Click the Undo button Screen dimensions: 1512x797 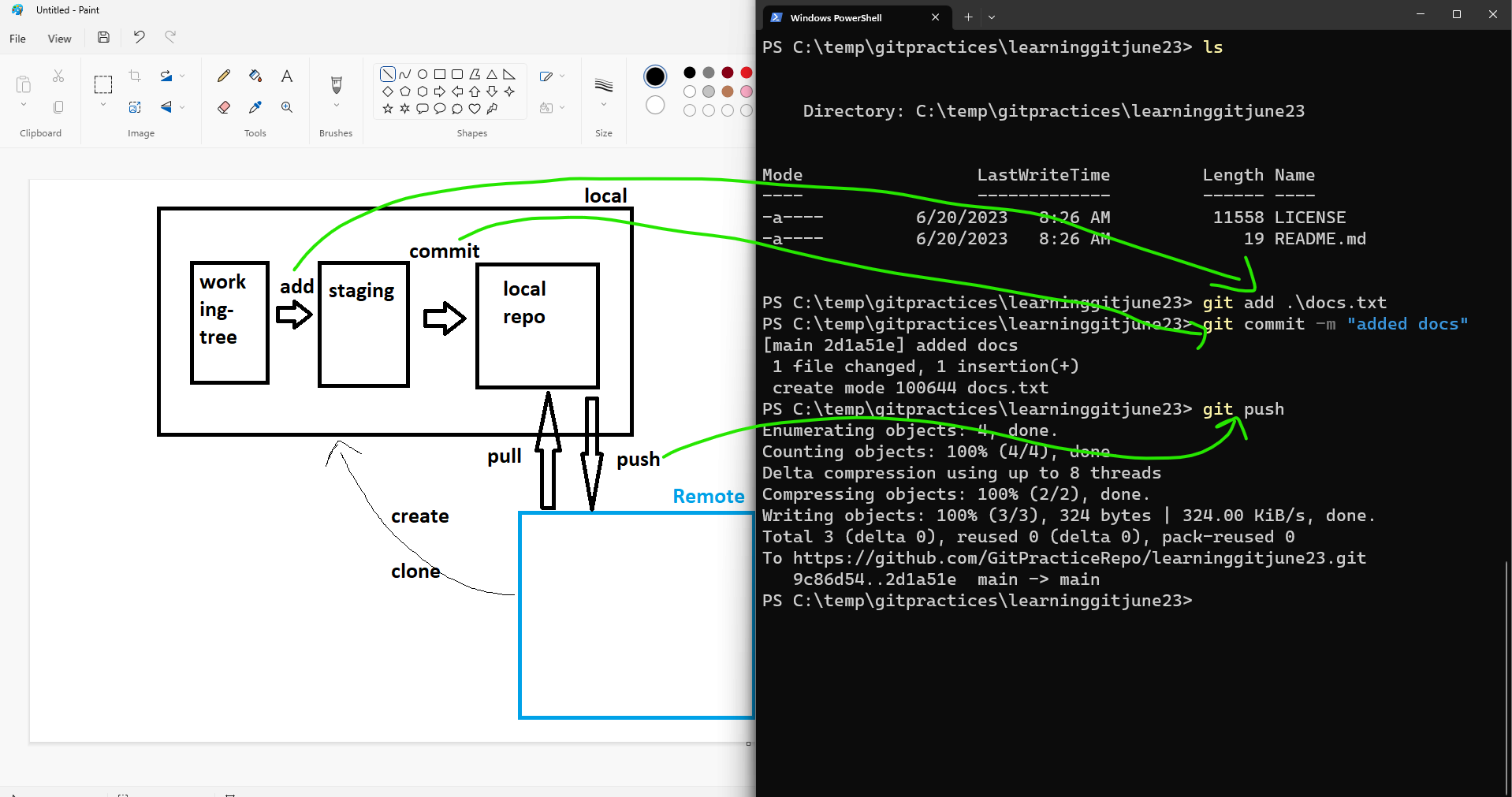[x=139, y=36]
